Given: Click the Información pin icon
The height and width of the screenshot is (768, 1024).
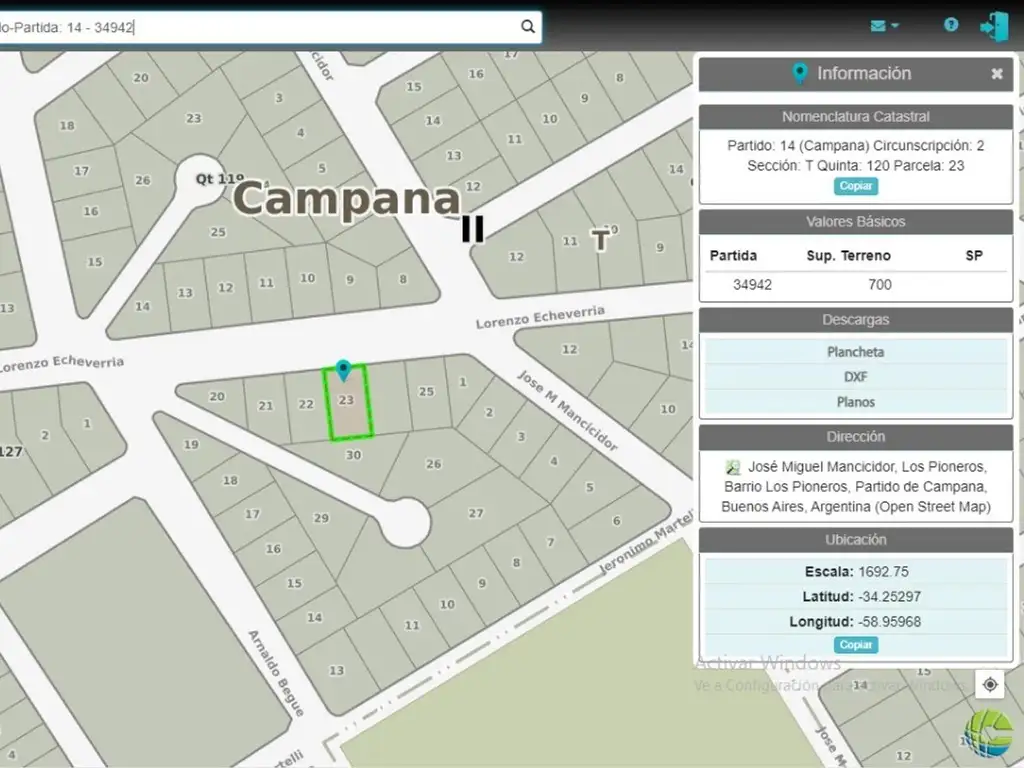Looking at the screenshot, I should click(x=799, y=74).
